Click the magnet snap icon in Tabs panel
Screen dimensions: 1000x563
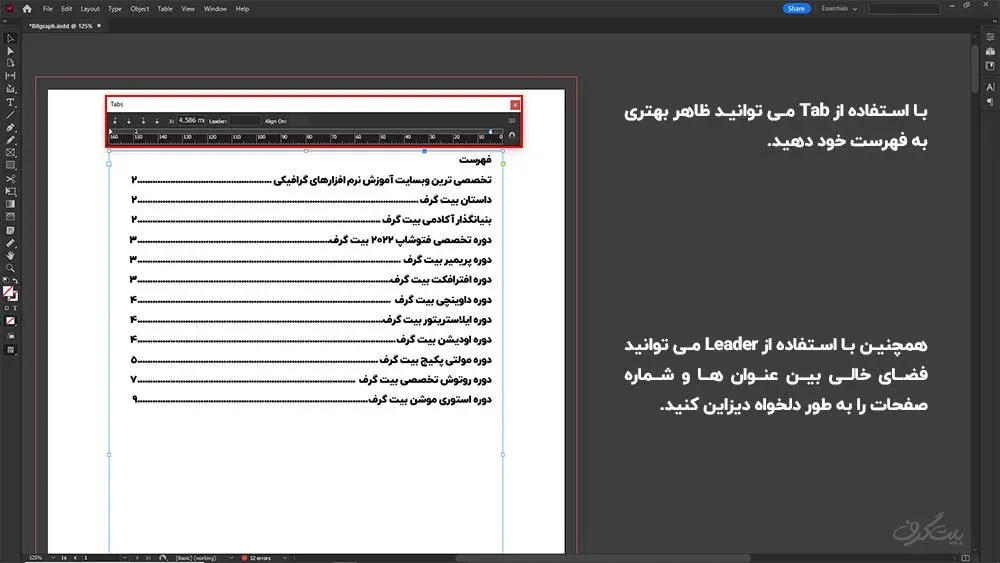coord(511,135)
